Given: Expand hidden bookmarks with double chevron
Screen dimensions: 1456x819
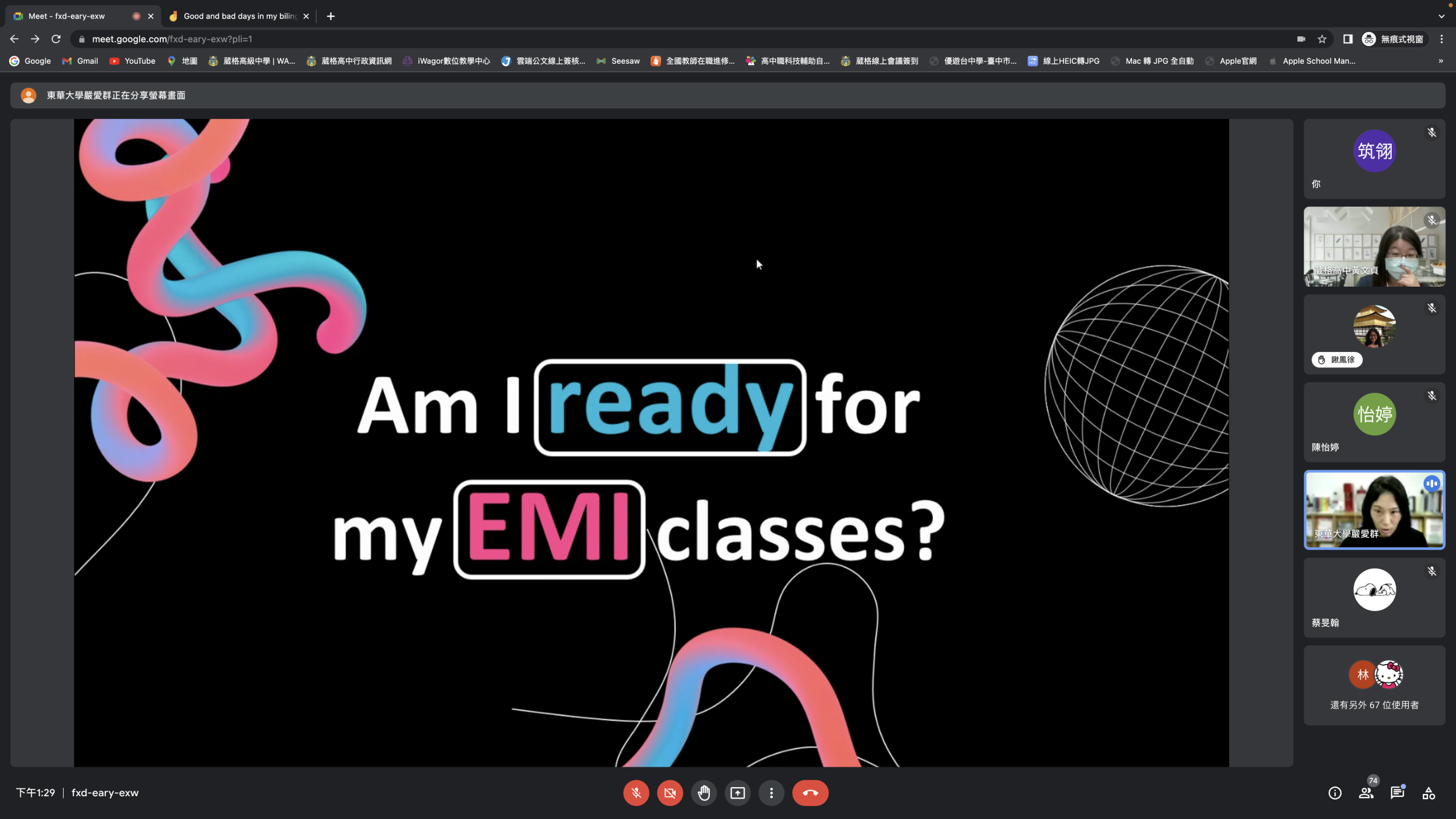Looking at the screenshot, I should (1441, 61).
